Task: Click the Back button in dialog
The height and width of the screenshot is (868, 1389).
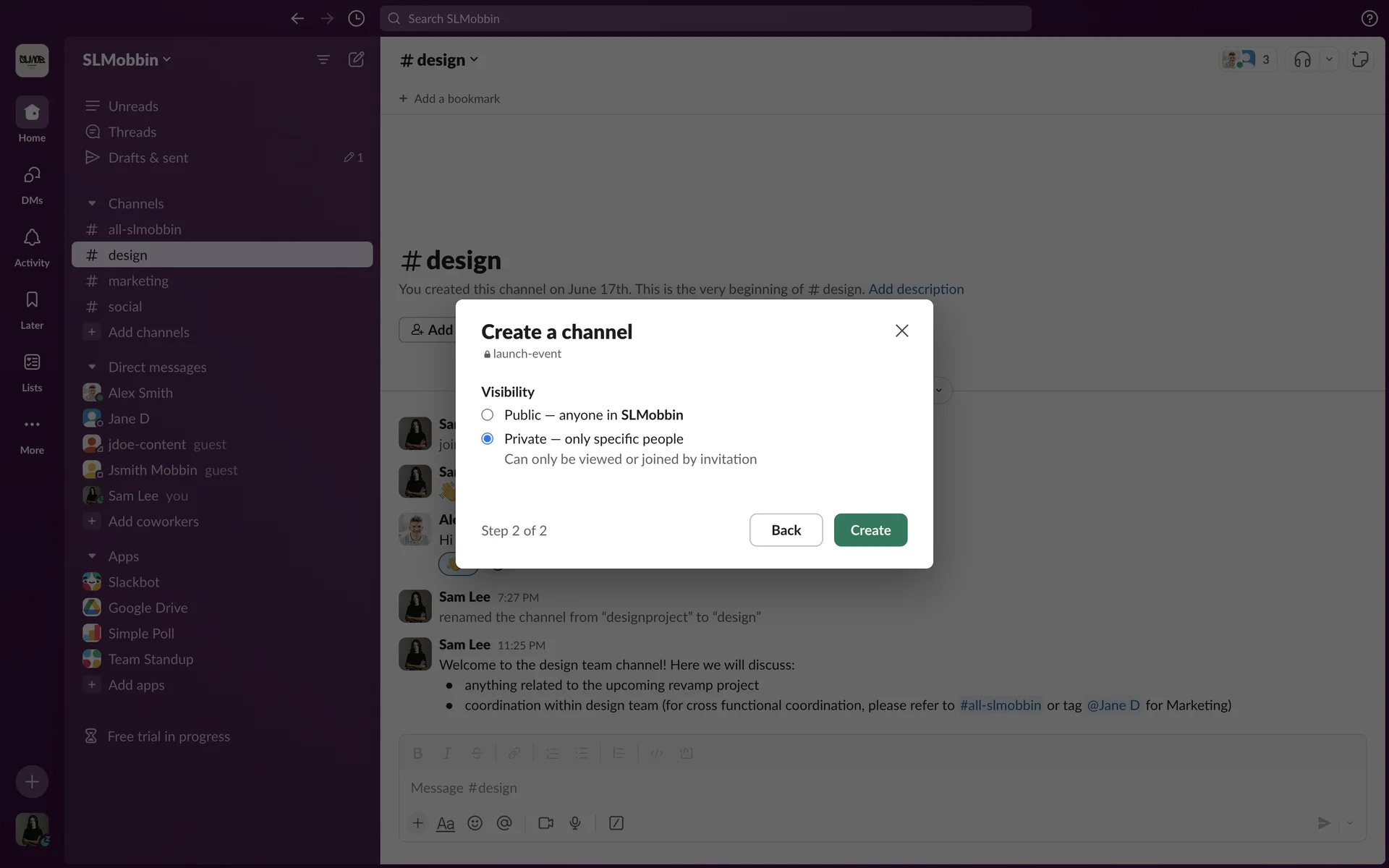Action: pos(786,530)
